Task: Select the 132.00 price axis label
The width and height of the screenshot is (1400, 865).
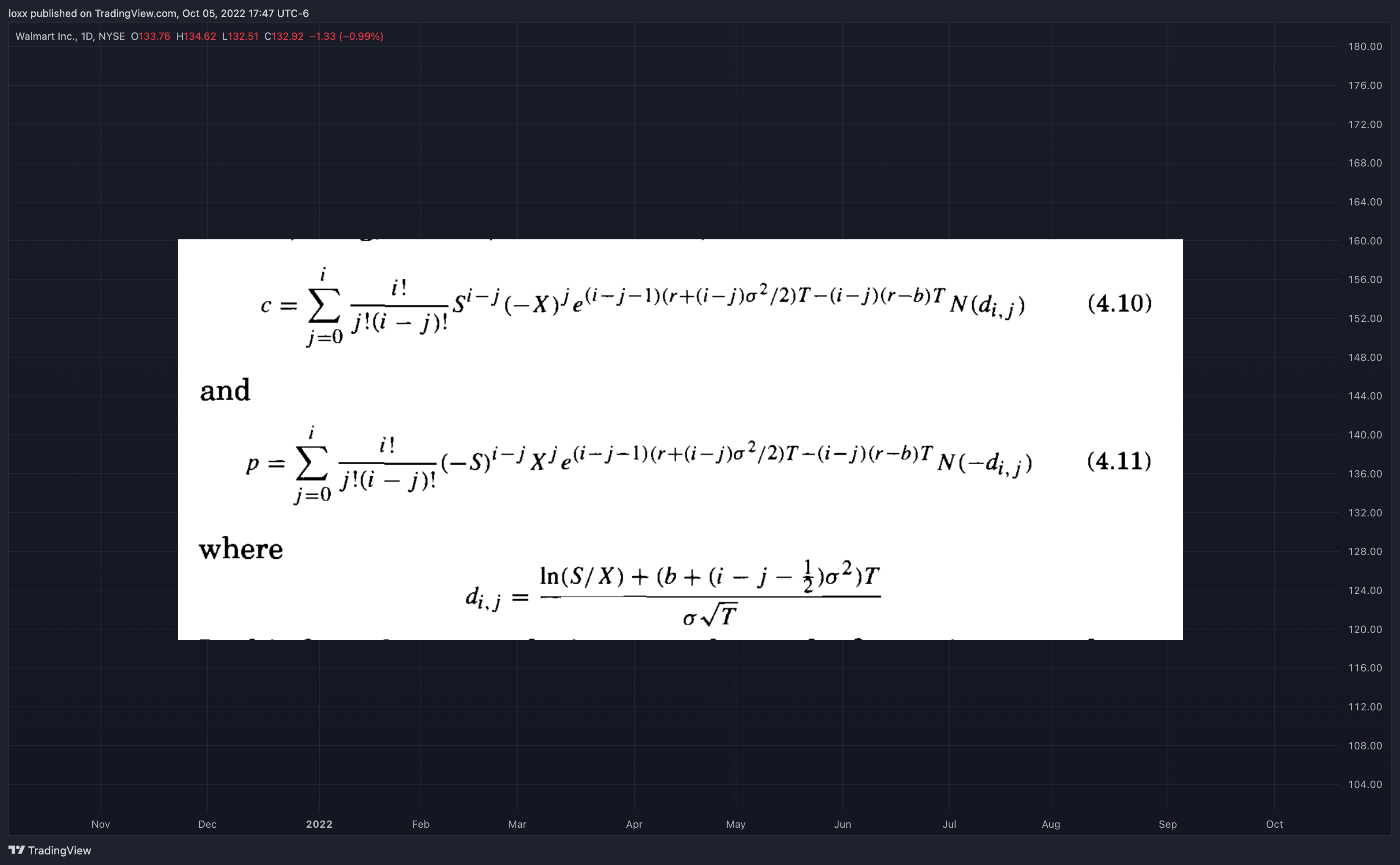Action: (x=1364, y=513)
